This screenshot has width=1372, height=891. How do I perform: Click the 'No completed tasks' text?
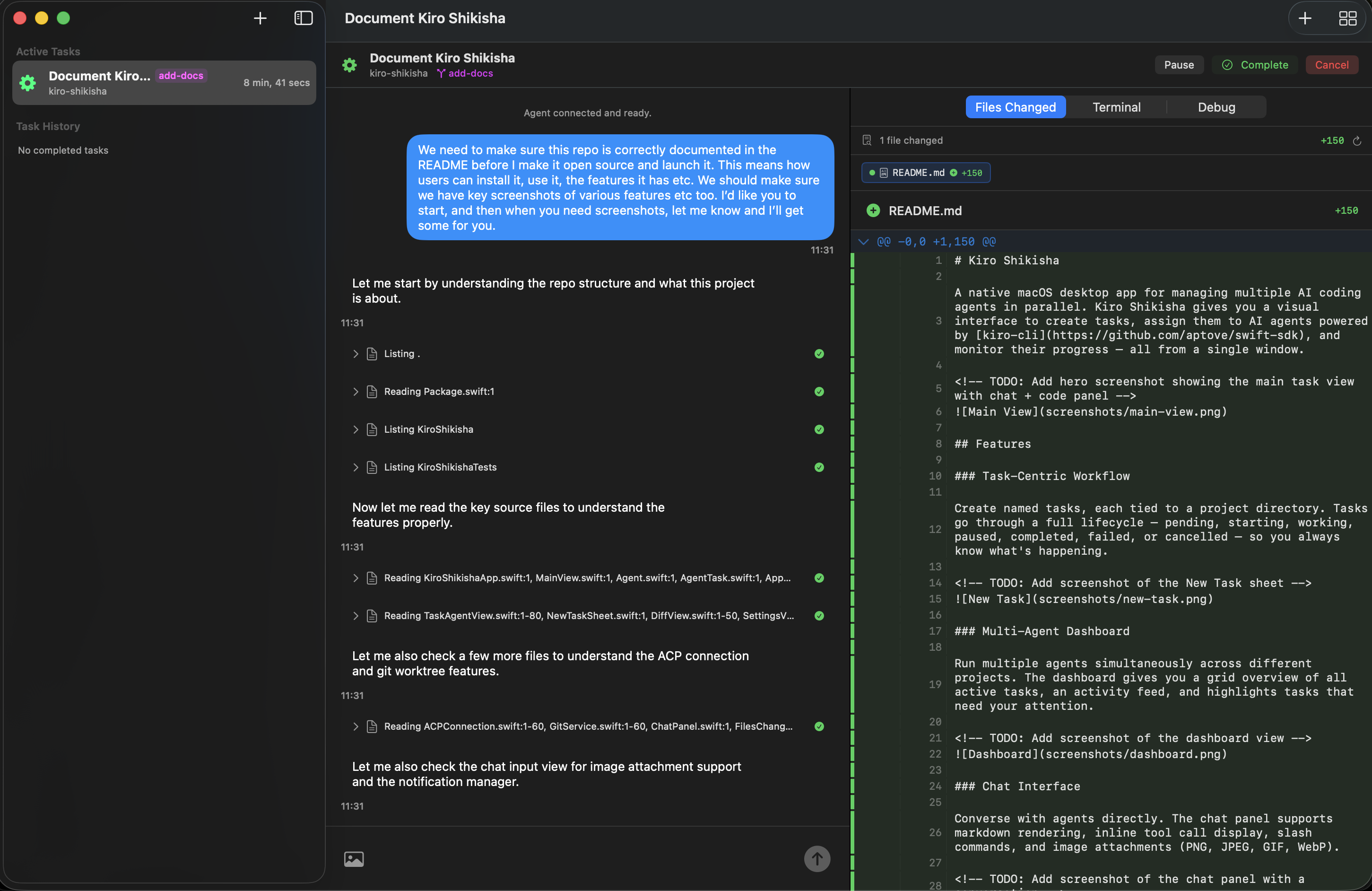pyautogui.click(x=63, y=150)
